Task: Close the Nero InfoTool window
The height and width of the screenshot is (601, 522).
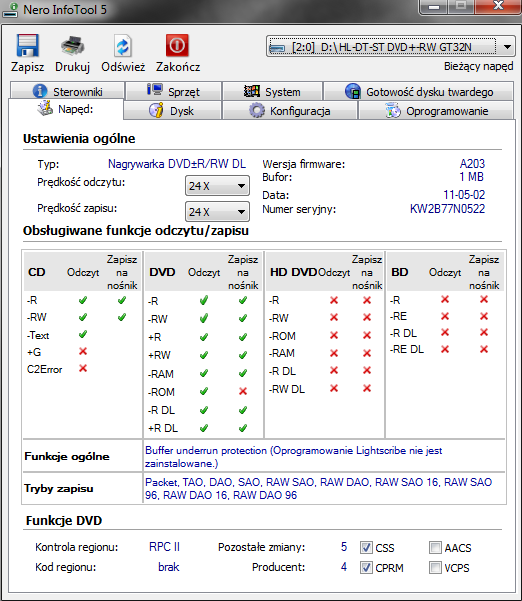Action: [498, 6]
